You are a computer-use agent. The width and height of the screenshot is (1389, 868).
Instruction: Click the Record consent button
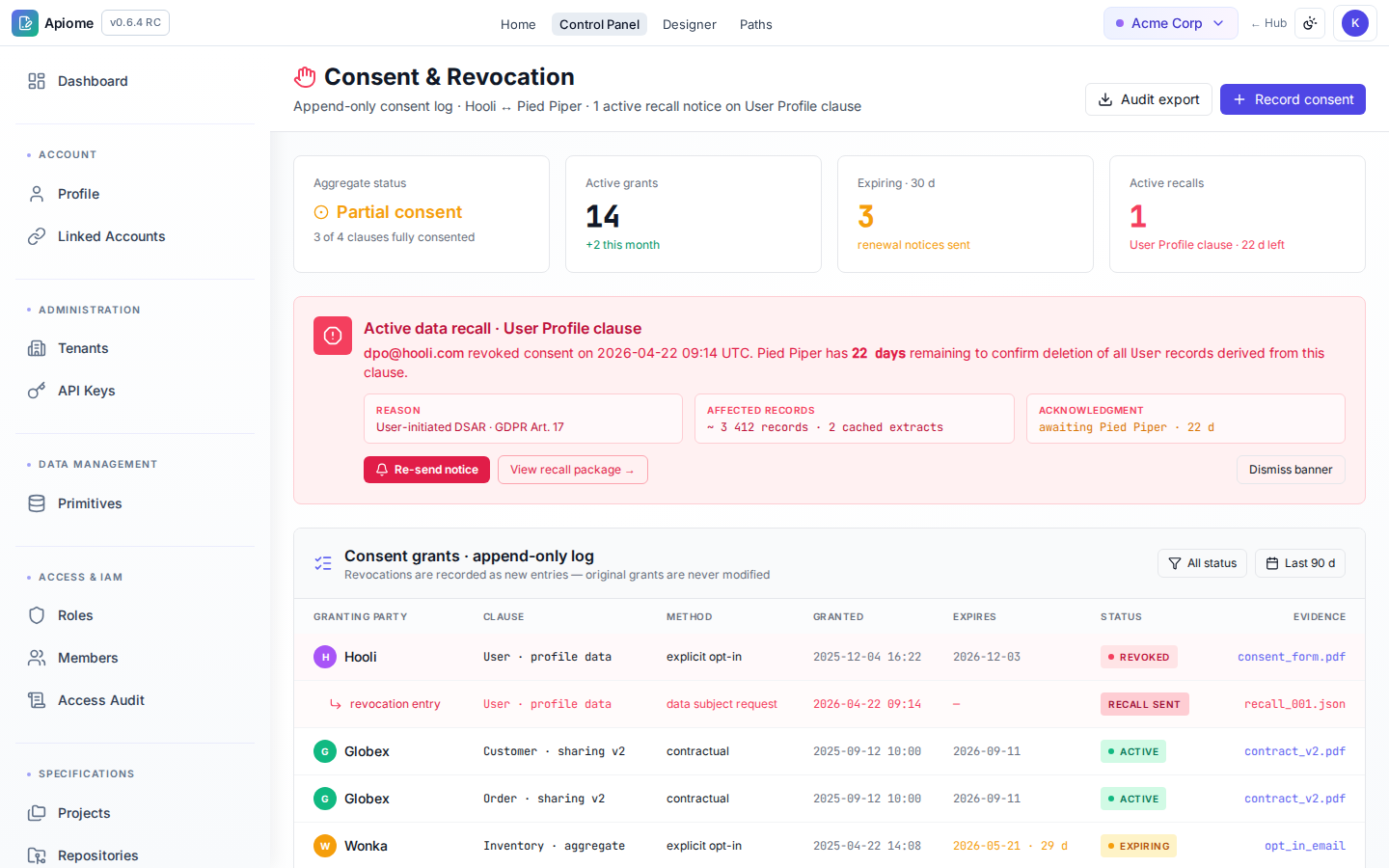1293,99
